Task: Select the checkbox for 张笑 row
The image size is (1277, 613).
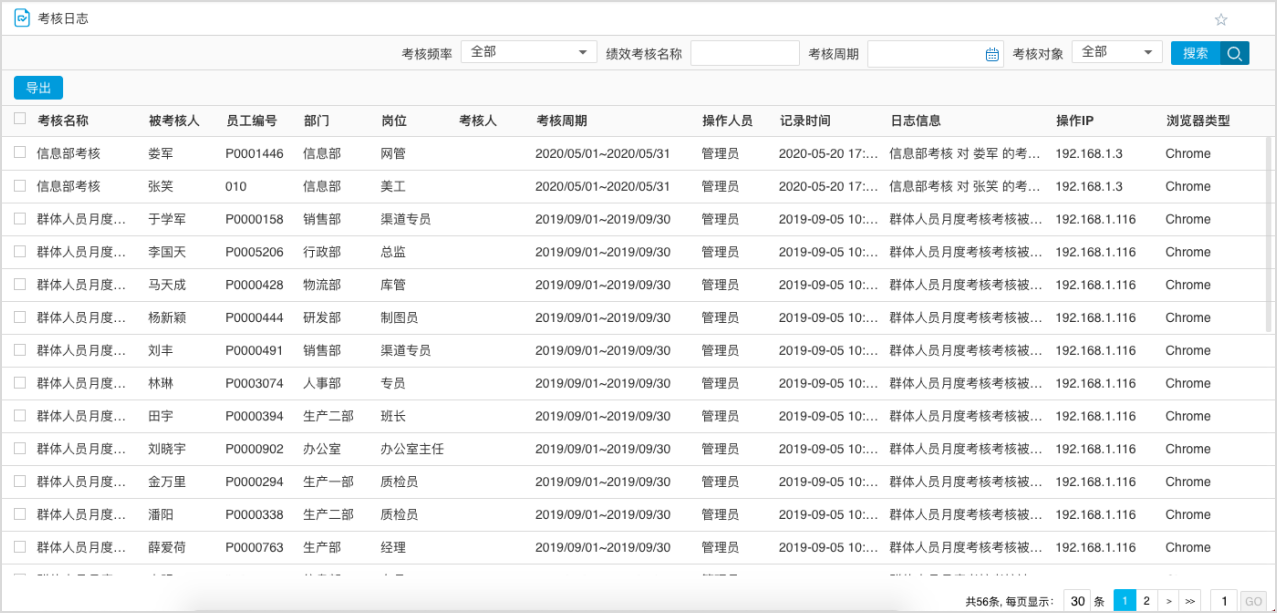Action: tap(20, 186)
